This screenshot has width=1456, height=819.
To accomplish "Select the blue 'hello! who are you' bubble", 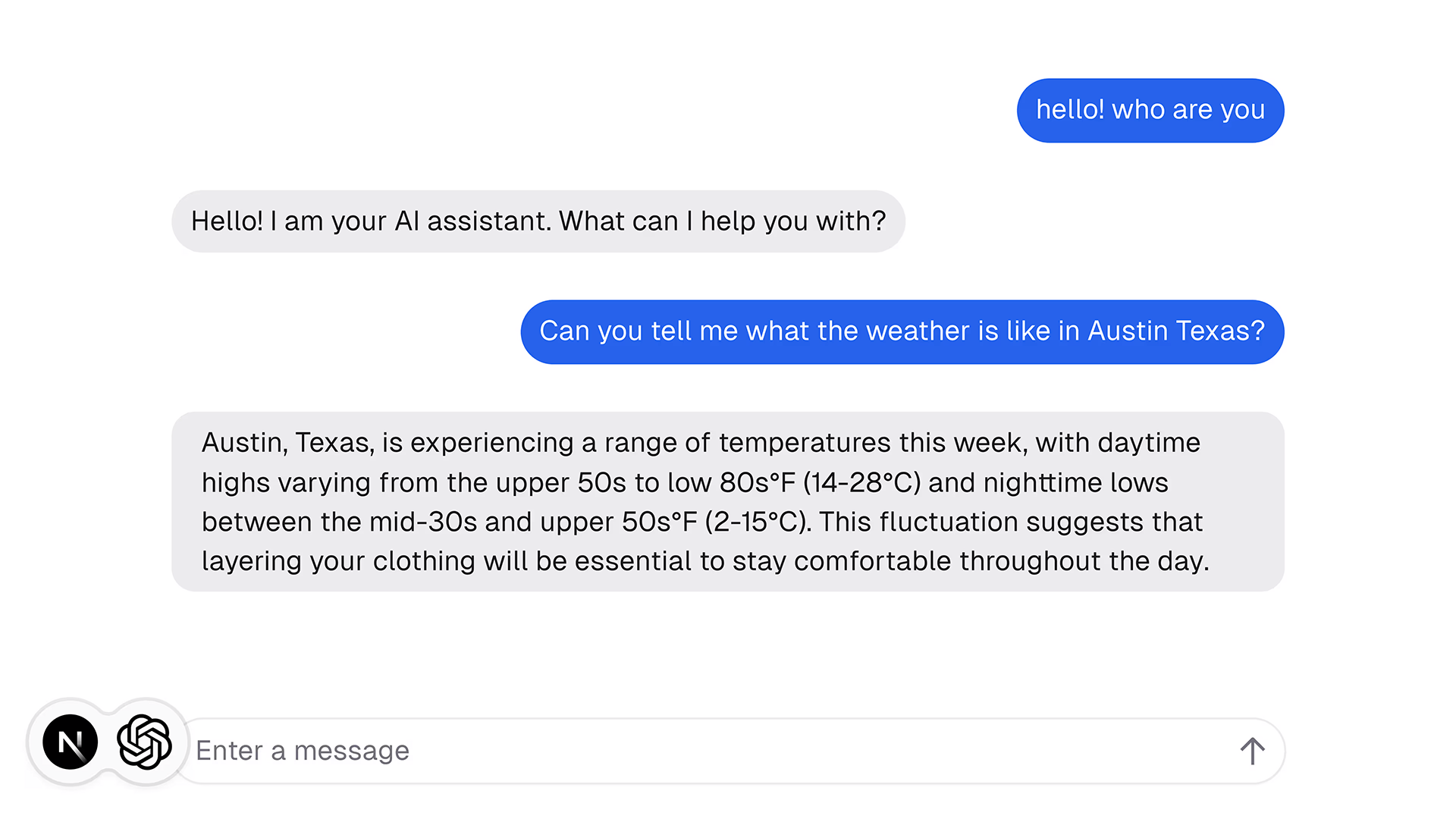I will pos(1150,110).
